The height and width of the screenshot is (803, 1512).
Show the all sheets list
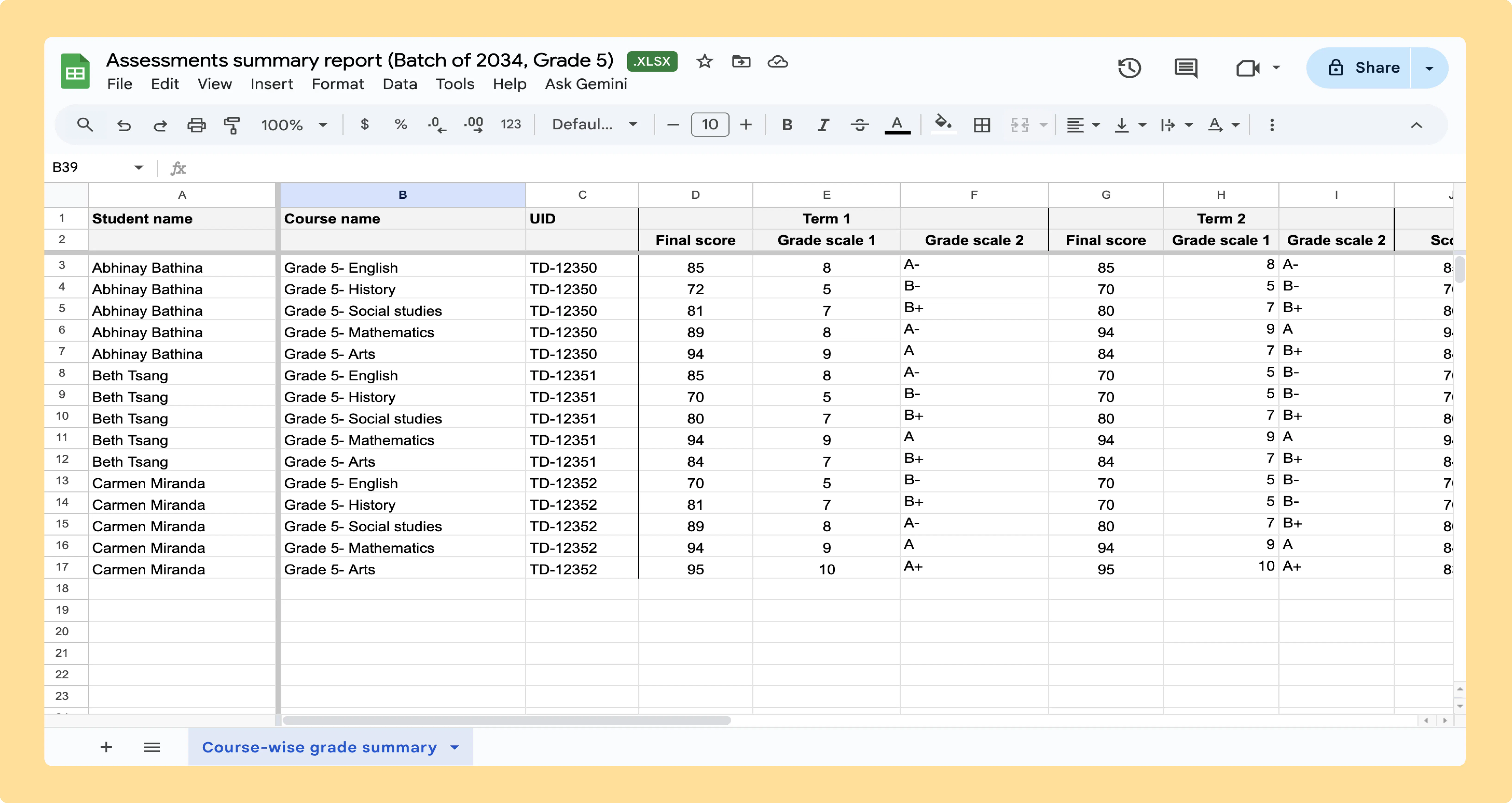coord(152,747)
